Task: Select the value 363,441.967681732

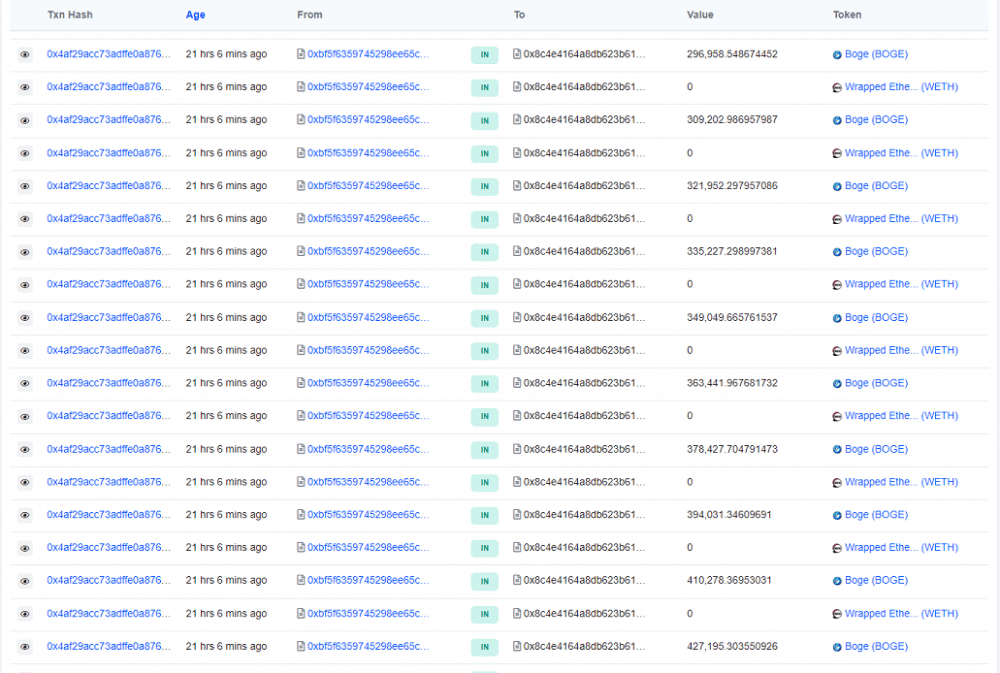Action: pos(732,383)
